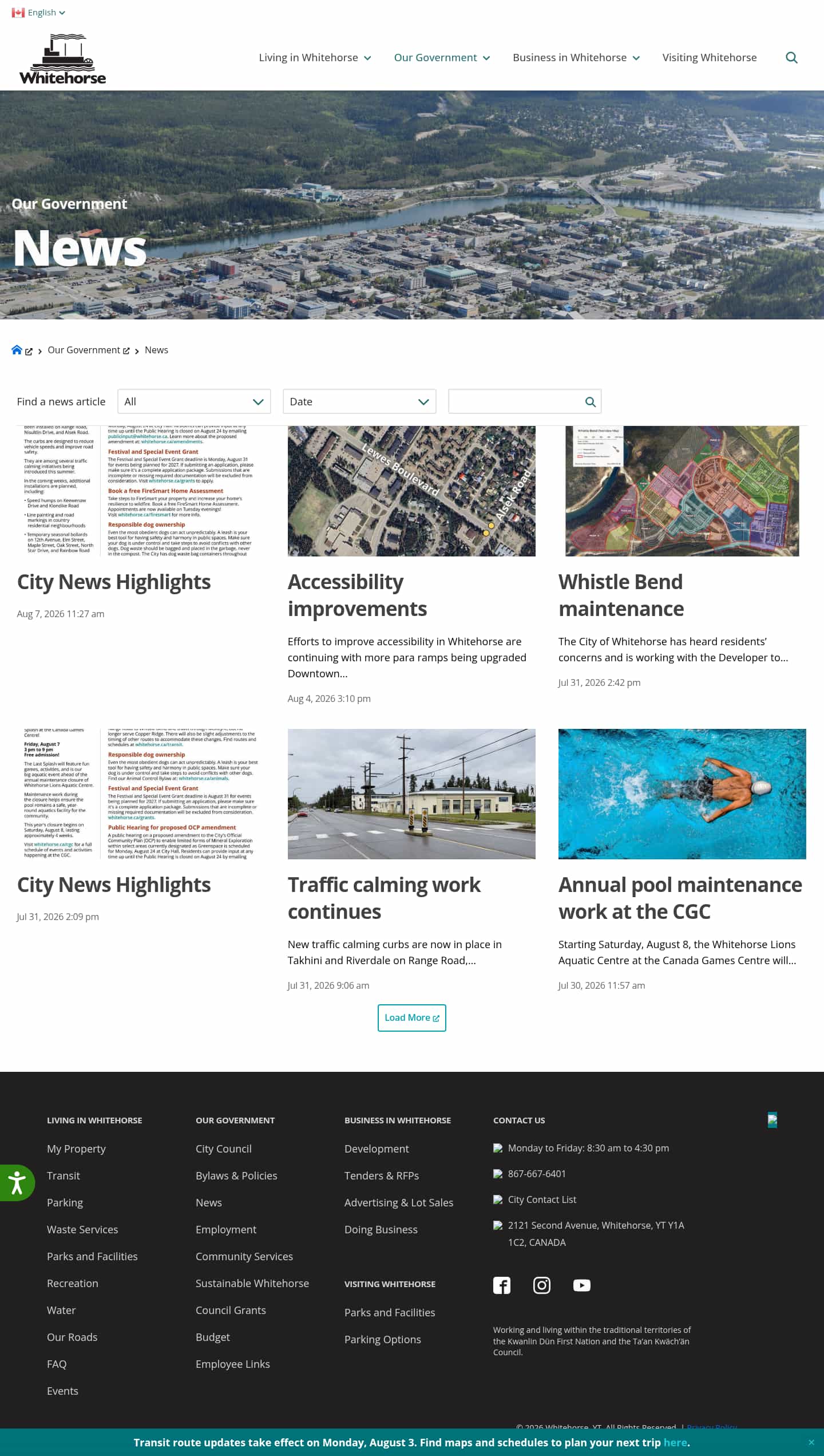Dismiss the transit alert banner X

[x=811, y=1442]
